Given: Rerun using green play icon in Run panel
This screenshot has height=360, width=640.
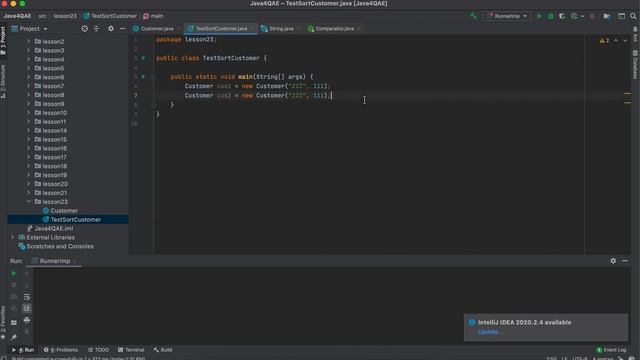Looking at the screenshot, I should point(14,273).
